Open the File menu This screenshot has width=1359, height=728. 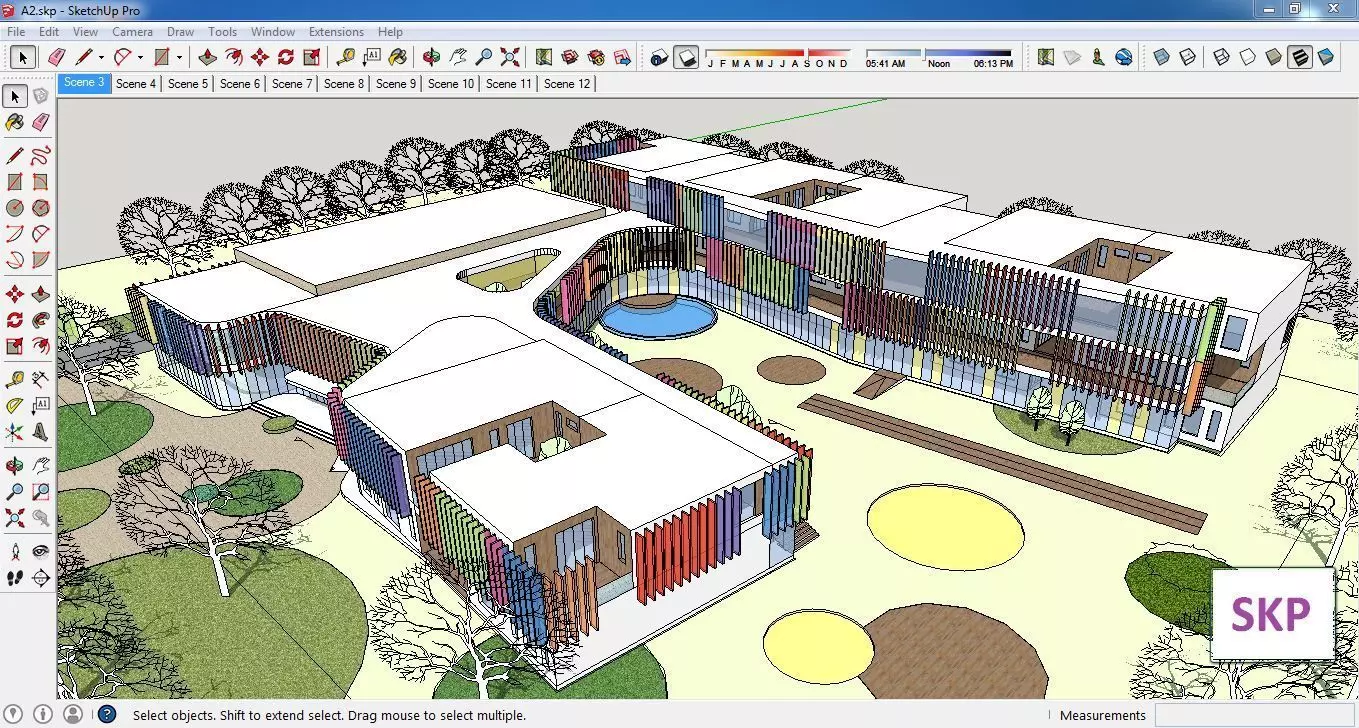16,32
